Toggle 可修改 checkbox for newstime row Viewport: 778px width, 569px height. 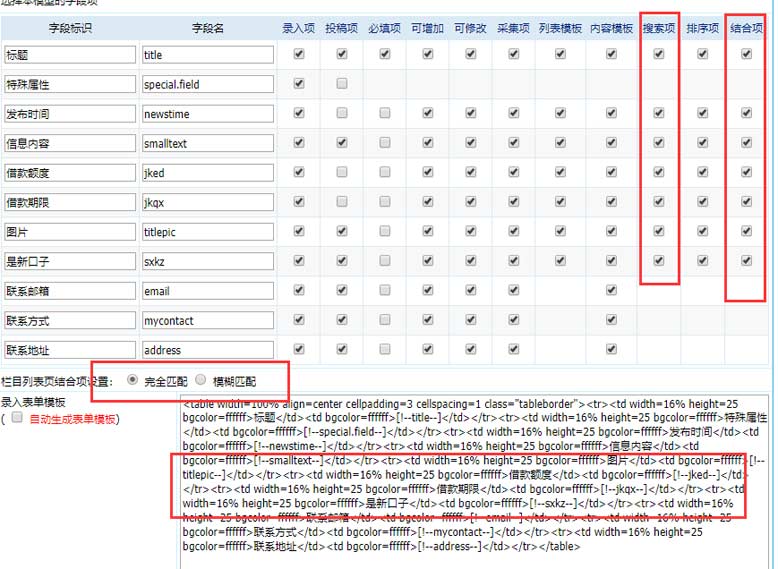(x=471, y=113)
